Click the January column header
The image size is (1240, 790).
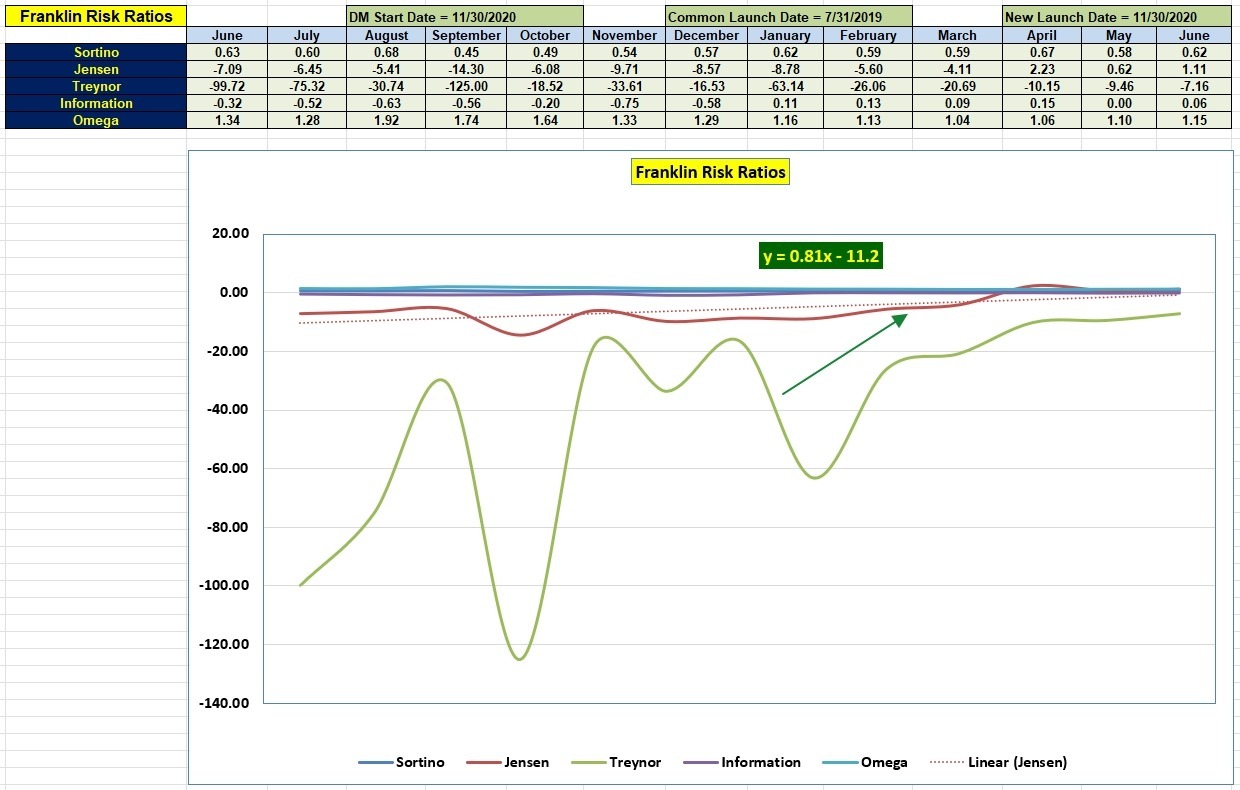tap(786, 35)
